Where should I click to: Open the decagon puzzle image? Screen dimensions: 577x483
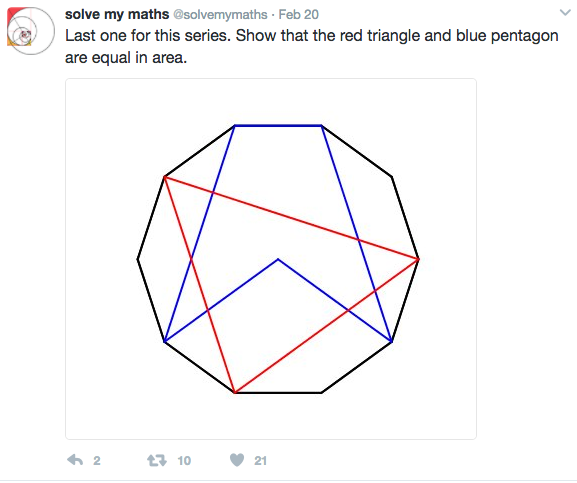(271, 259)
